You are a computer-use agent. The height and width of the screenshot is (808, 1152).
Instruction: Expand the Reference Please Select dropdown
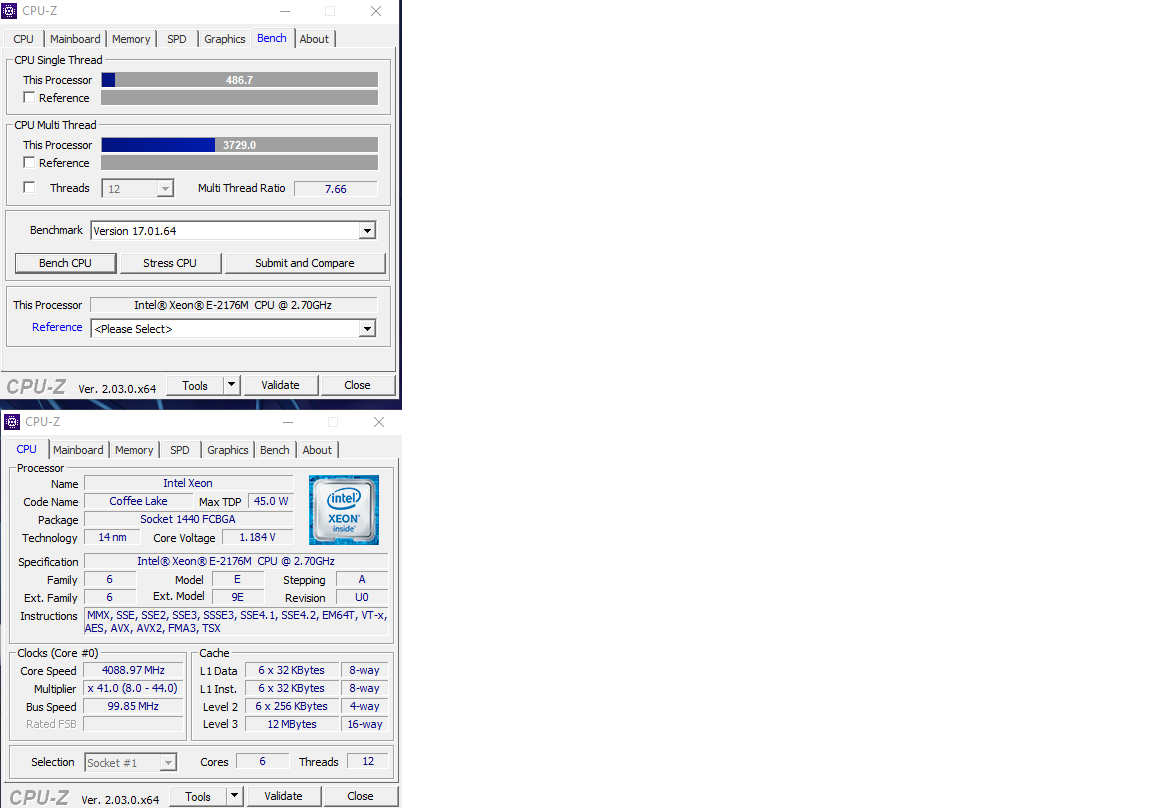[233, 328]
